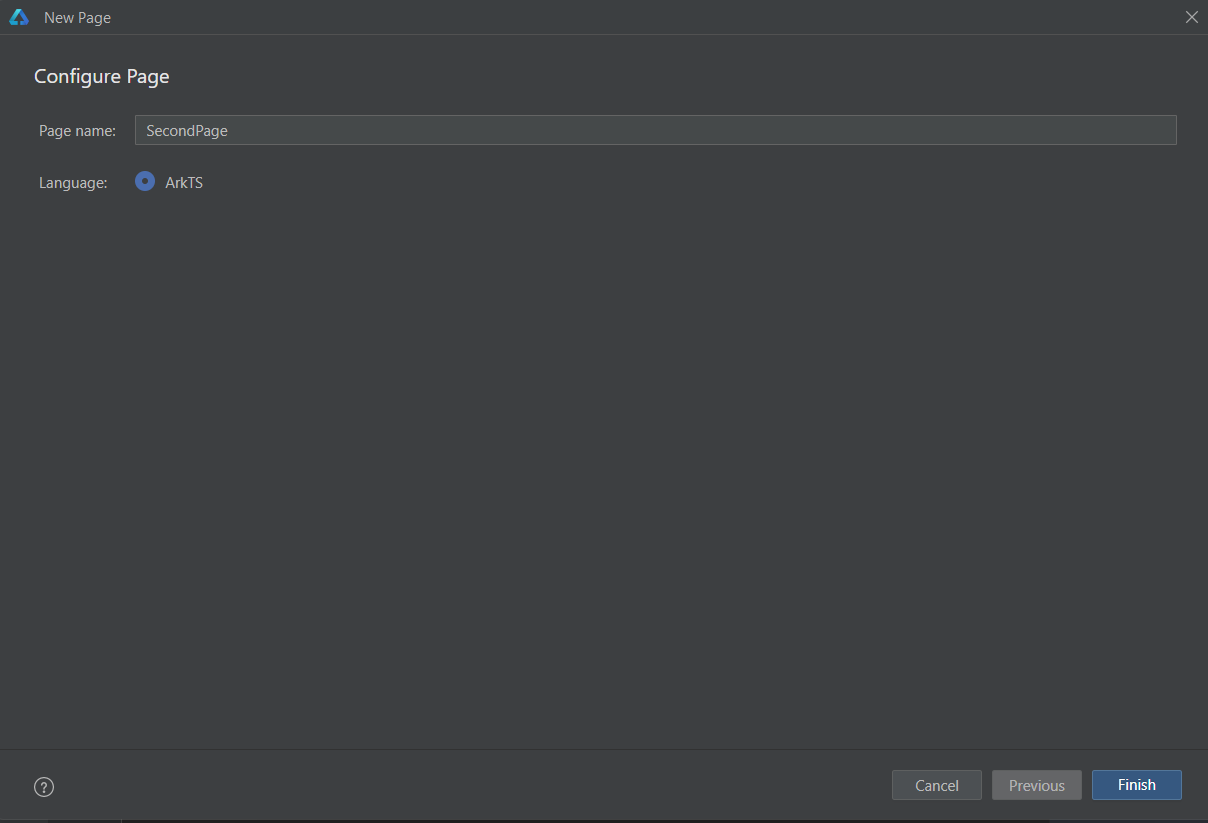Click the blank title bar area
This screenshot has height=823, width=1208.
pyautogui.click(x=640, y=17)
